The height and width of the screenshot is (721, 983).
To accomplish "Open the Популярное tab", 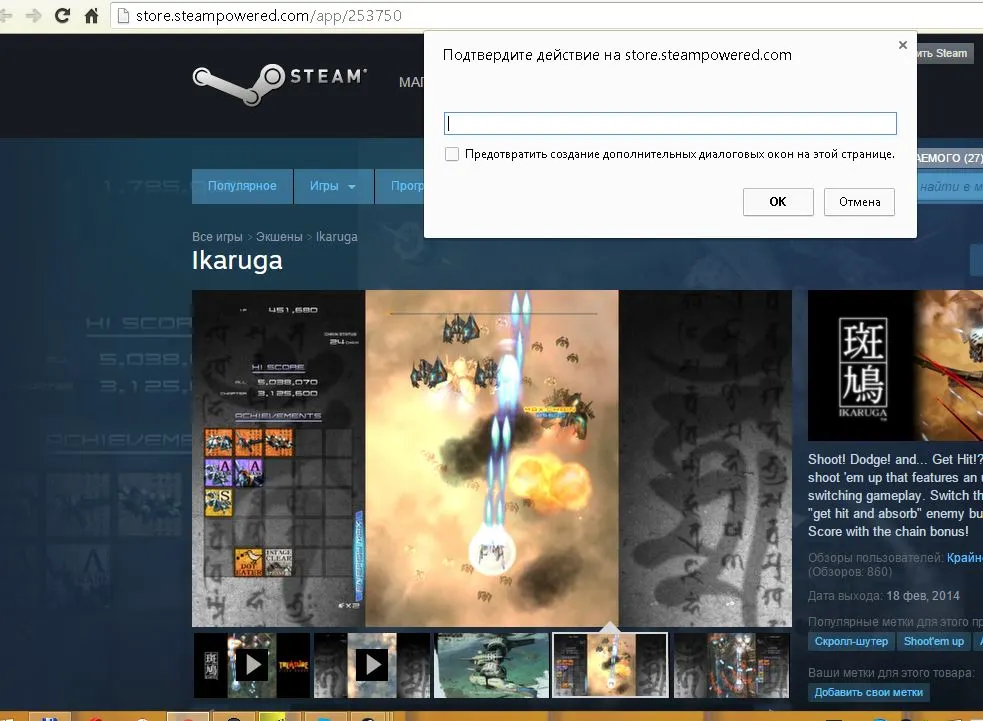I will pyautogui.click(x=242, y=186).
